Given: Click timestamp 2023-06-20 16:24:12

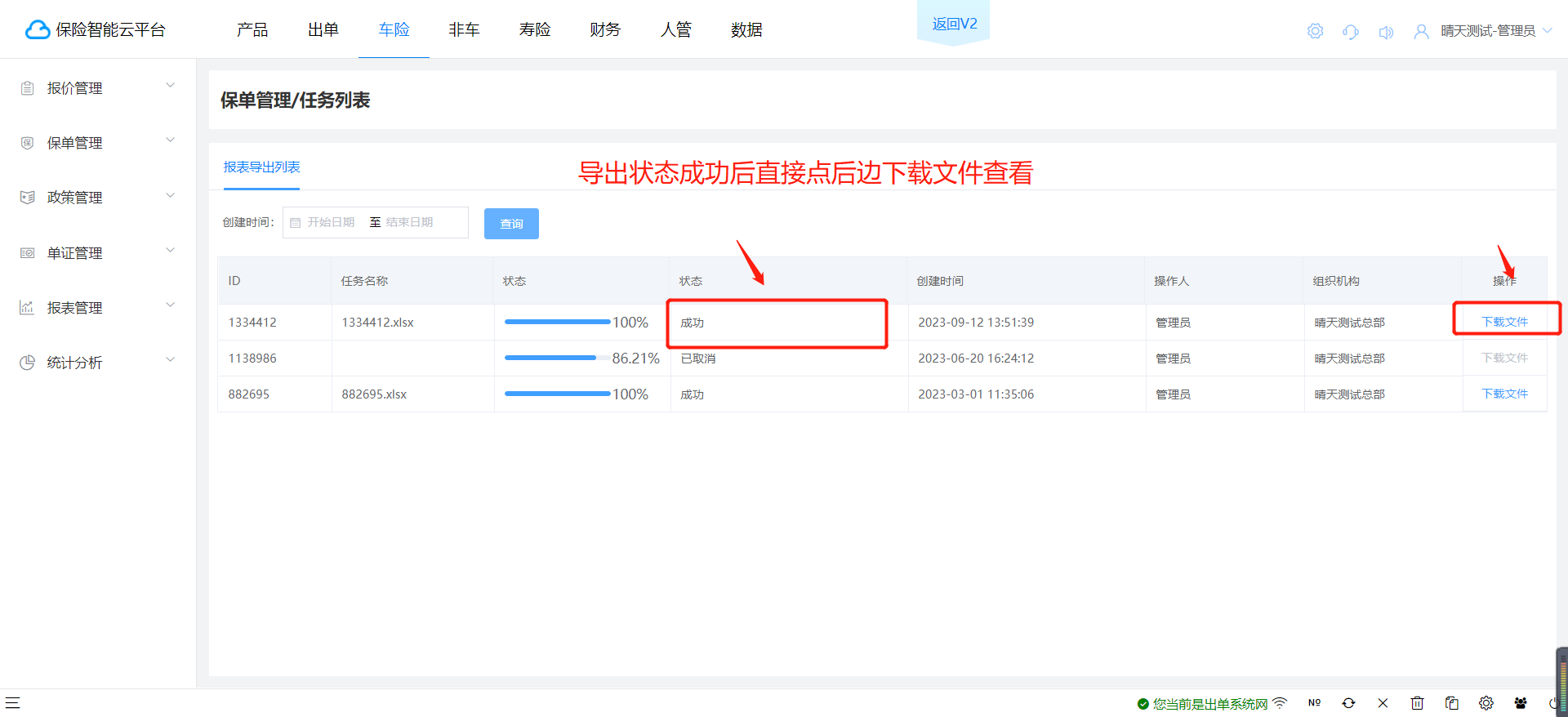Looking at the screenshot, I should click(x=976, y=358).
